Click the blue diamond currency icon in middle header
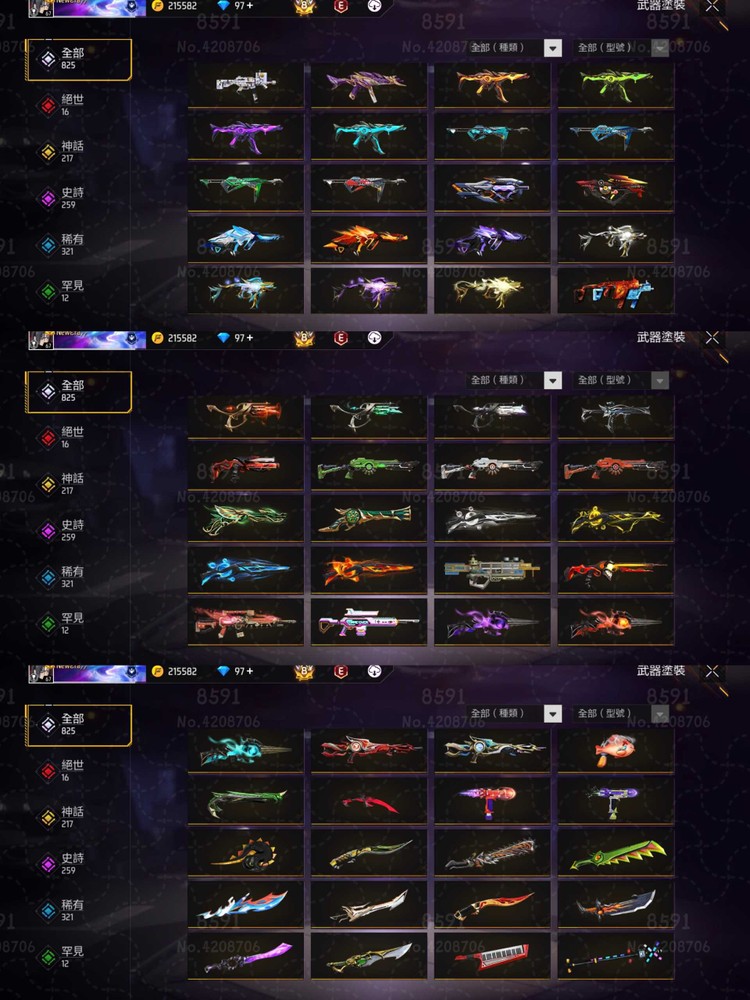This screenshot has width=750, height=1000. [223, 338]
